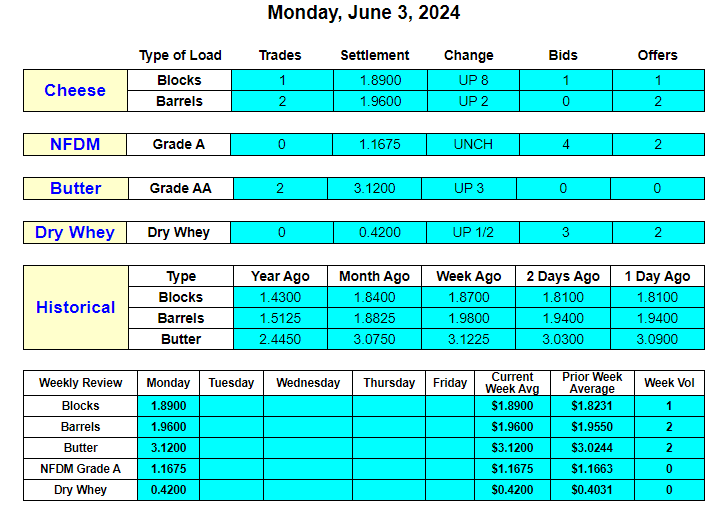This screenshot has height=514, width=723.
Task: Click Butter Week Ago value 3.1225
Action: click(x=468, y=339)
